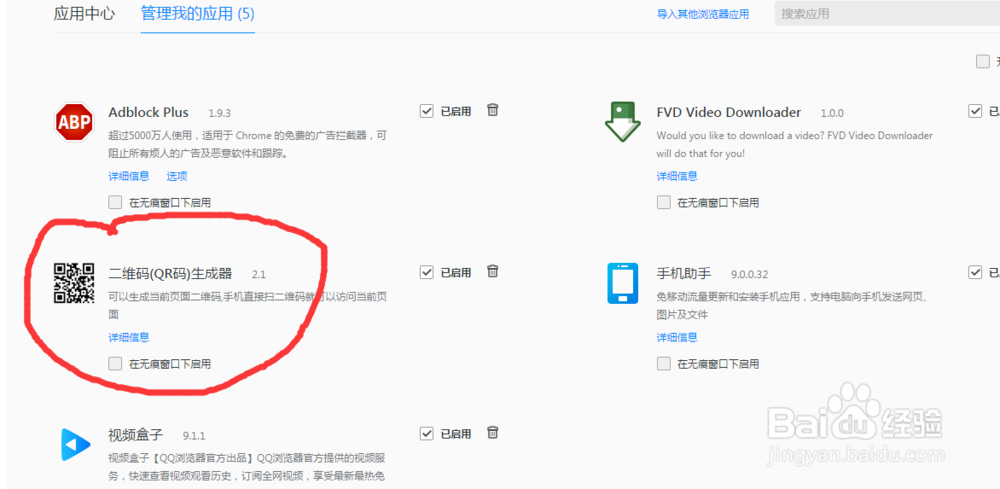The width and height of the screenshot is (1000, 489).
Task: Click the FVD Video Downloader title text
Action: (x=729, y=112)
